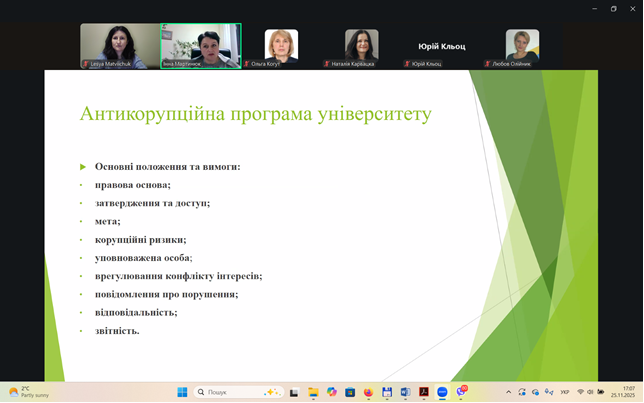644x403 pixels.
Task: Open network and volume quick settings
Action: (x=590, y=392)
